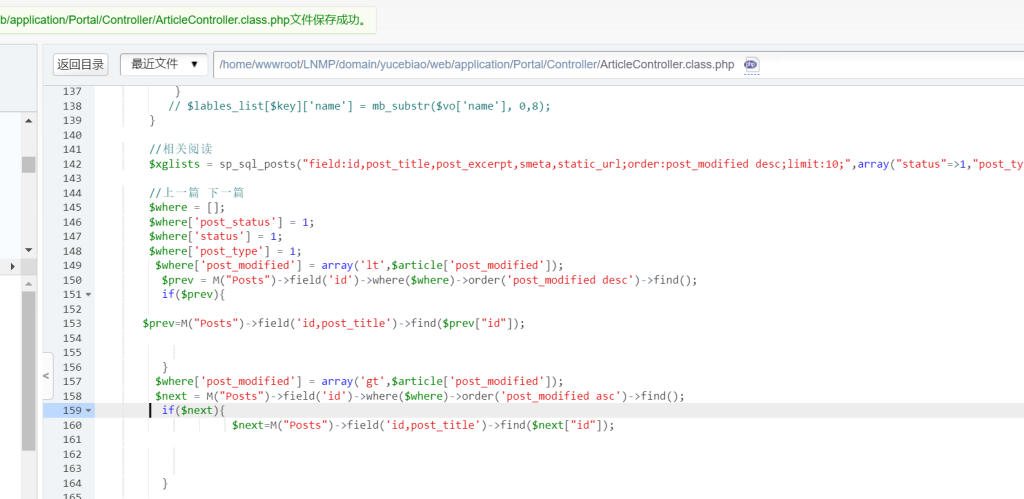
Task: Click the 返回目录 button
Action: (81, 65)
